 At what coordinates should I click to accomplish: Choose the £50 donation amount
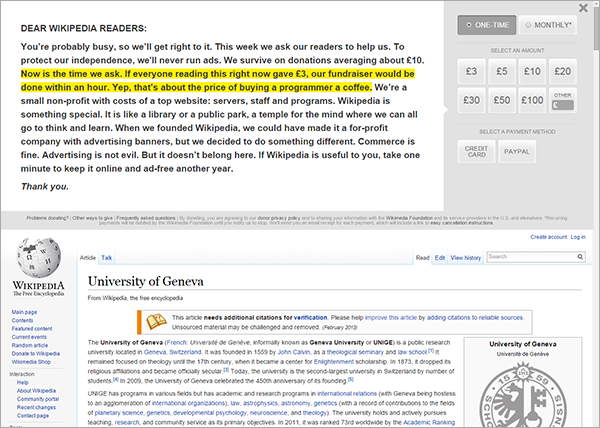tap(502, 100)
